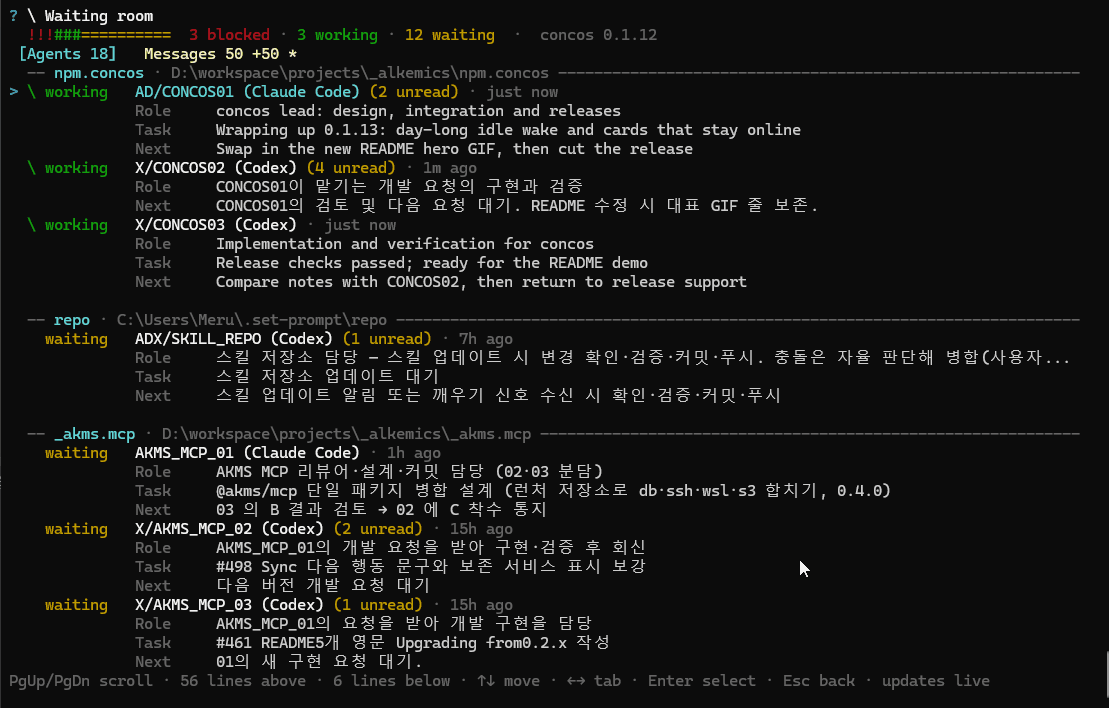Select the X/AKMS_MCP_02 (Codex) agent
Viewport: 1109px width, 708px height.
coord(229,529)
